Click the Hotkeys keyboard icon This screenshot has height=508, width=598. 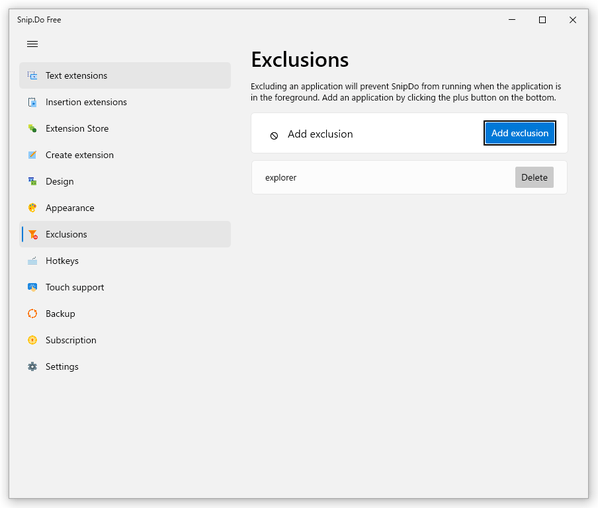pos(32,261)
